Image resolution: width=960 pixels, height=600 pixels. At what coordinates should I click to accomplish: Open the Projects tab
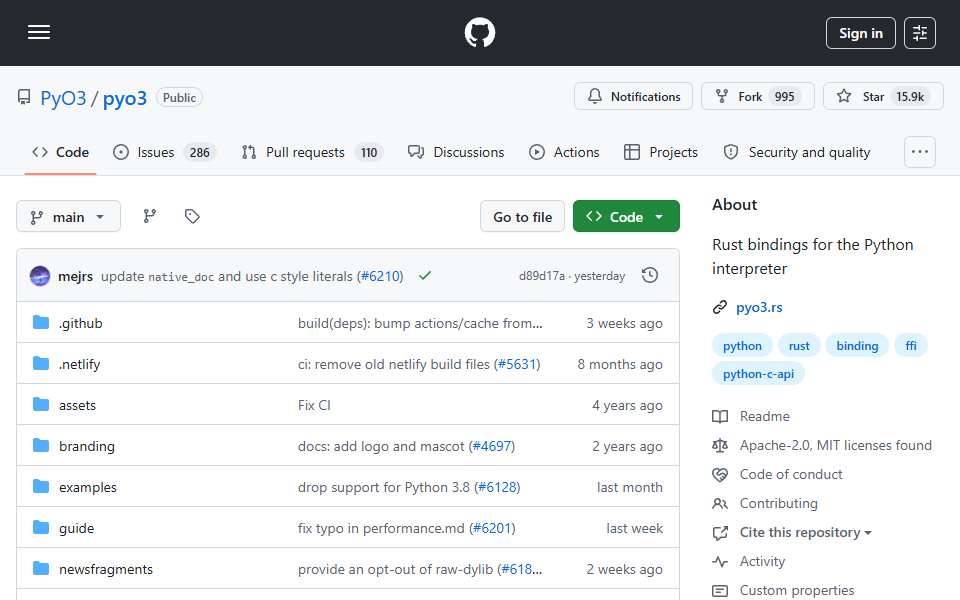click(661, 152)
